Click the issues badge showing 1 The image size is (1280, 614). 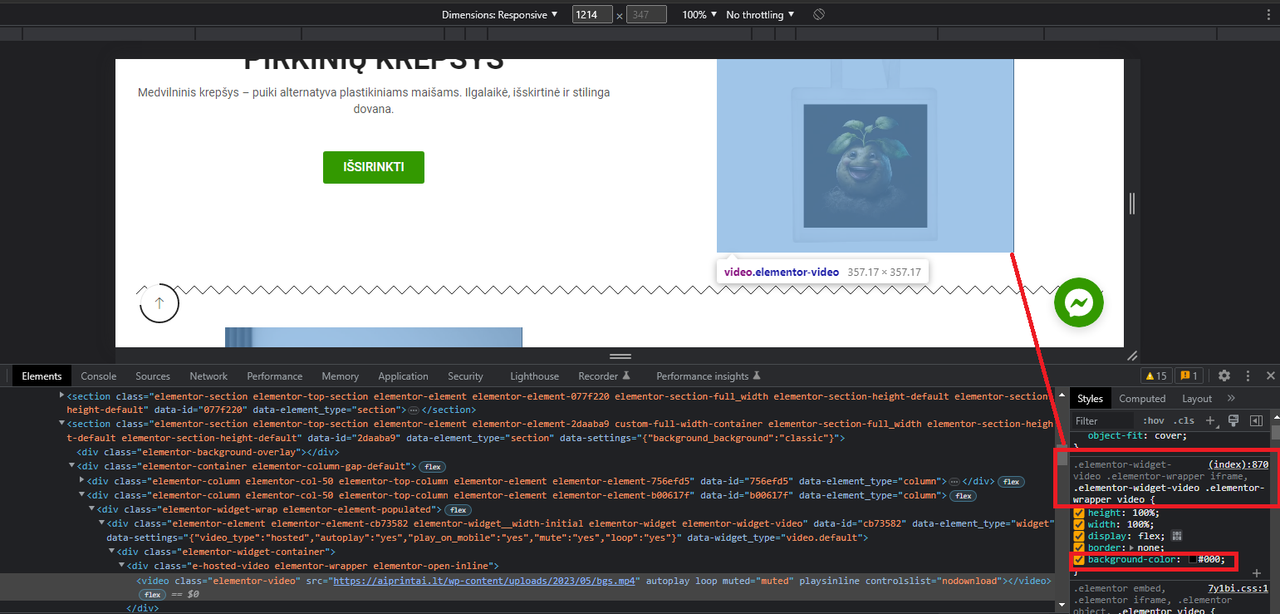[1189, 376]
